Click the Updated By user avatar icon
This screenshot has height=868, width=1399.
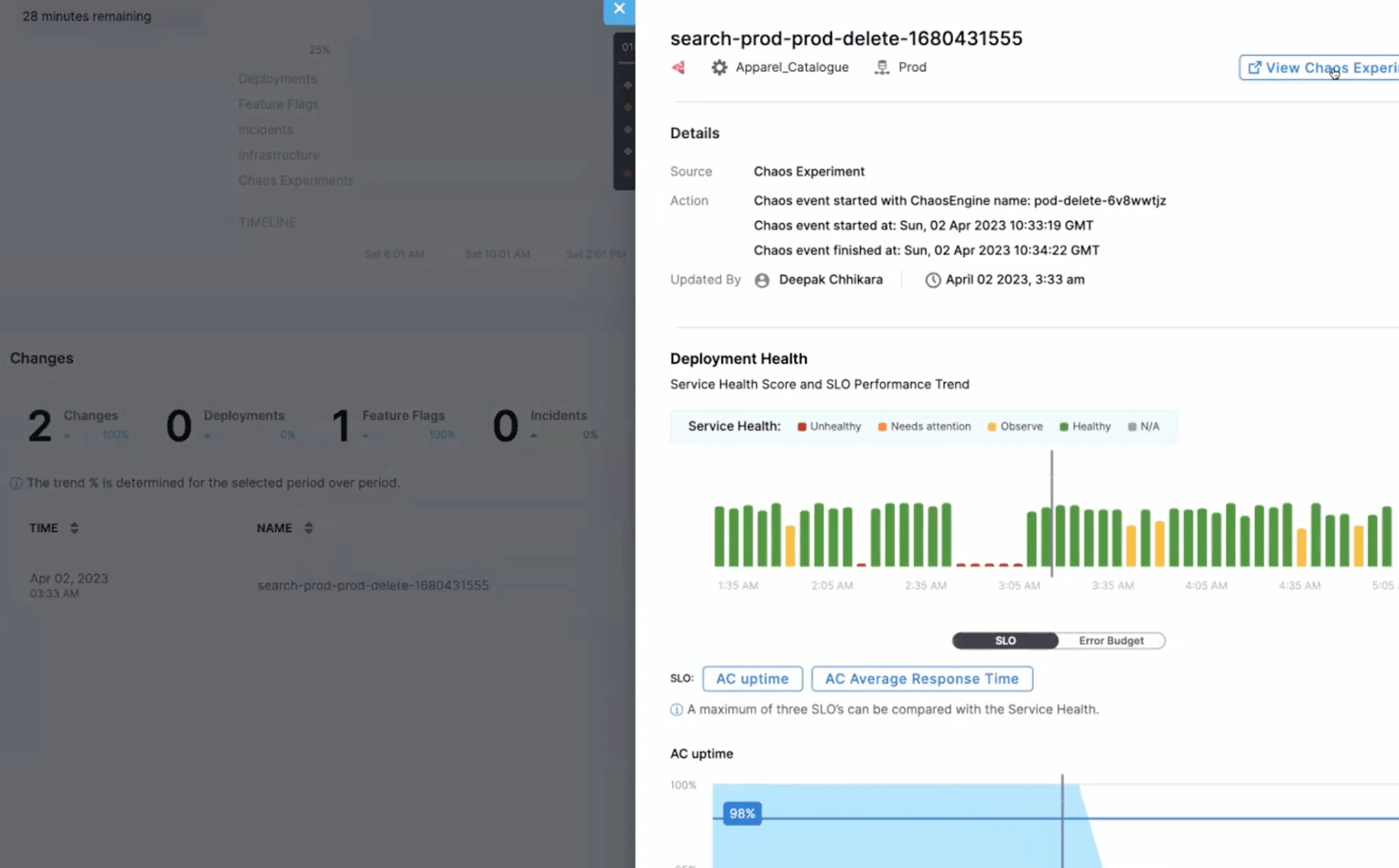[x=762, y=280]
